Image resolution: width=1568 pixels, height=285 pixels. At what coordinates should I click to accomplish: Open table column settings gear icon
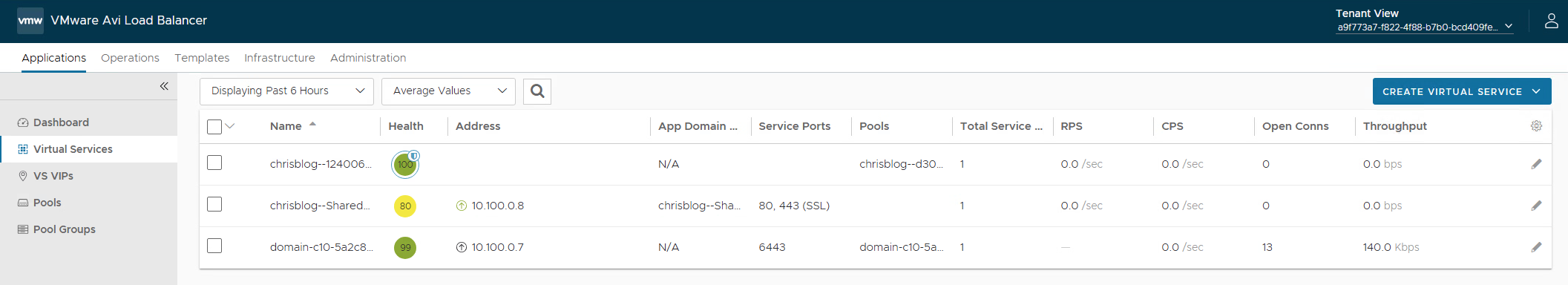click(x=1536, y=126)
